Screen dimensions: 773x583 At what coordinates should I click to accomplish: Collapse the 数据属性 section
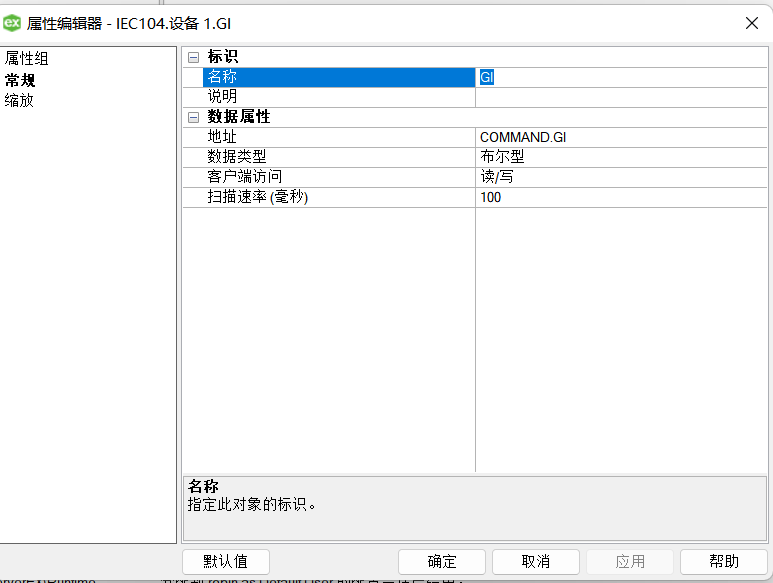click(194, 117)
